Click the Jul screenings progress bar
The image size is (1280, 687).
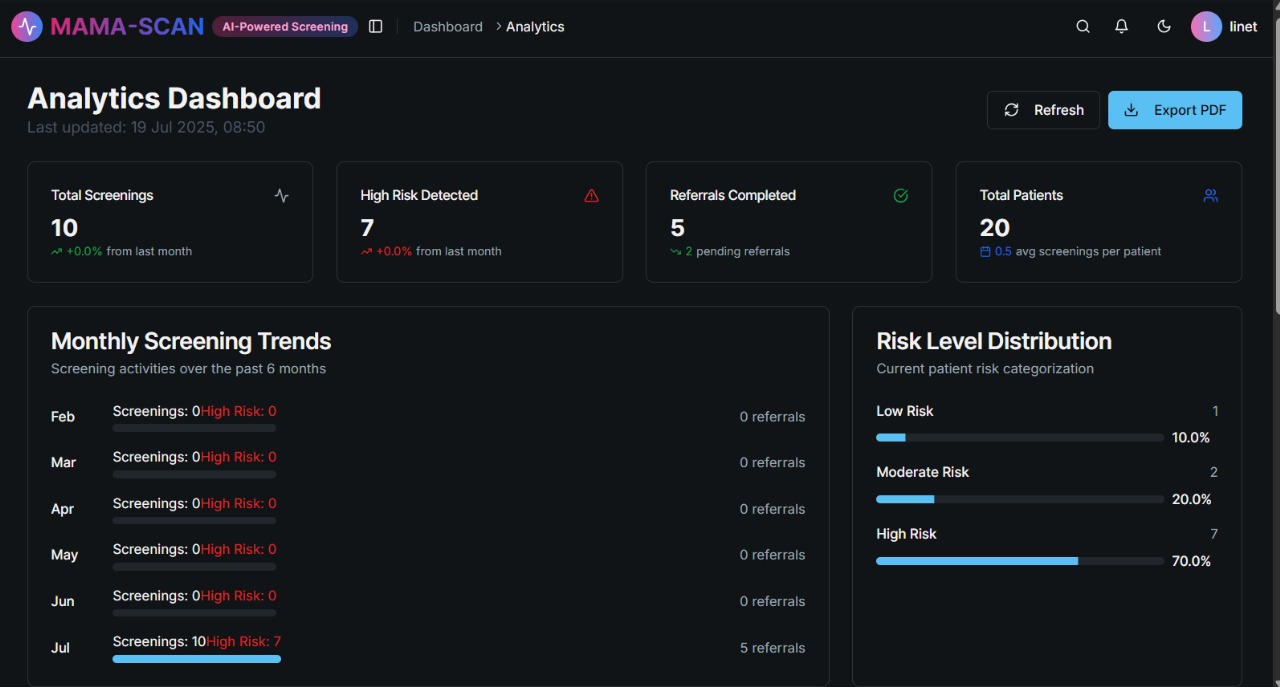(197, 659)
